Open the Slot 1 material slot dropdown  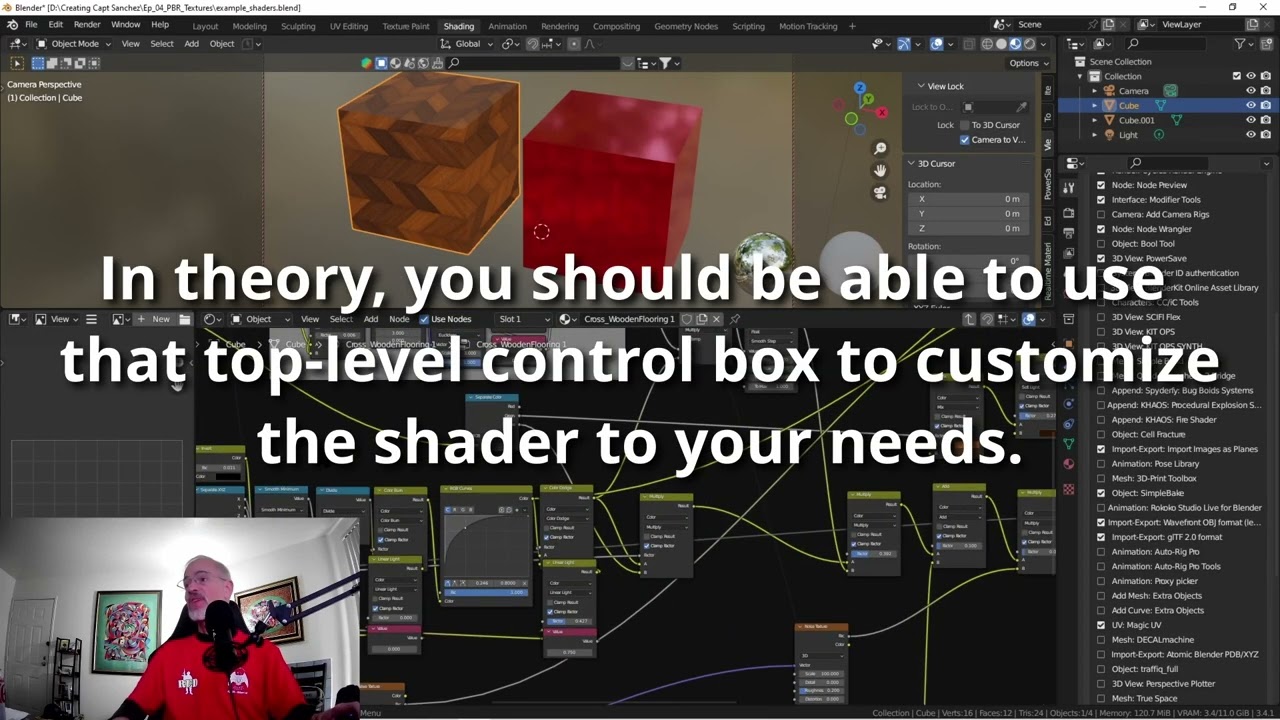click(x=524, y=319)
